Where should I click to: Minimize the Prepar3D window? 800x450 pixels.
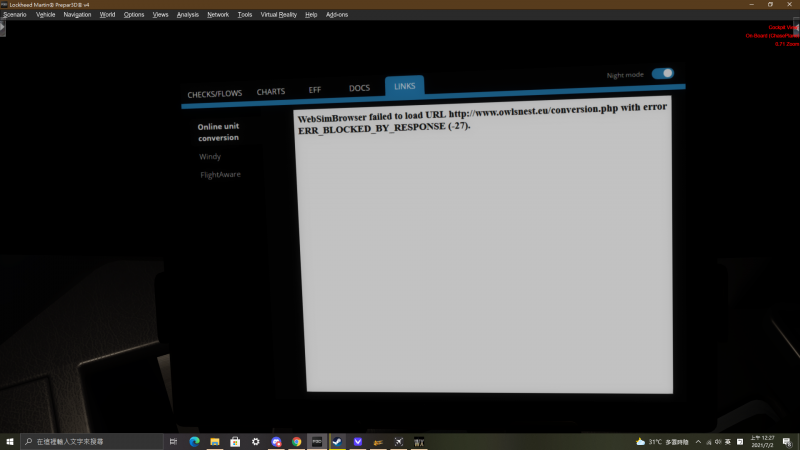(x=752, y=5)
